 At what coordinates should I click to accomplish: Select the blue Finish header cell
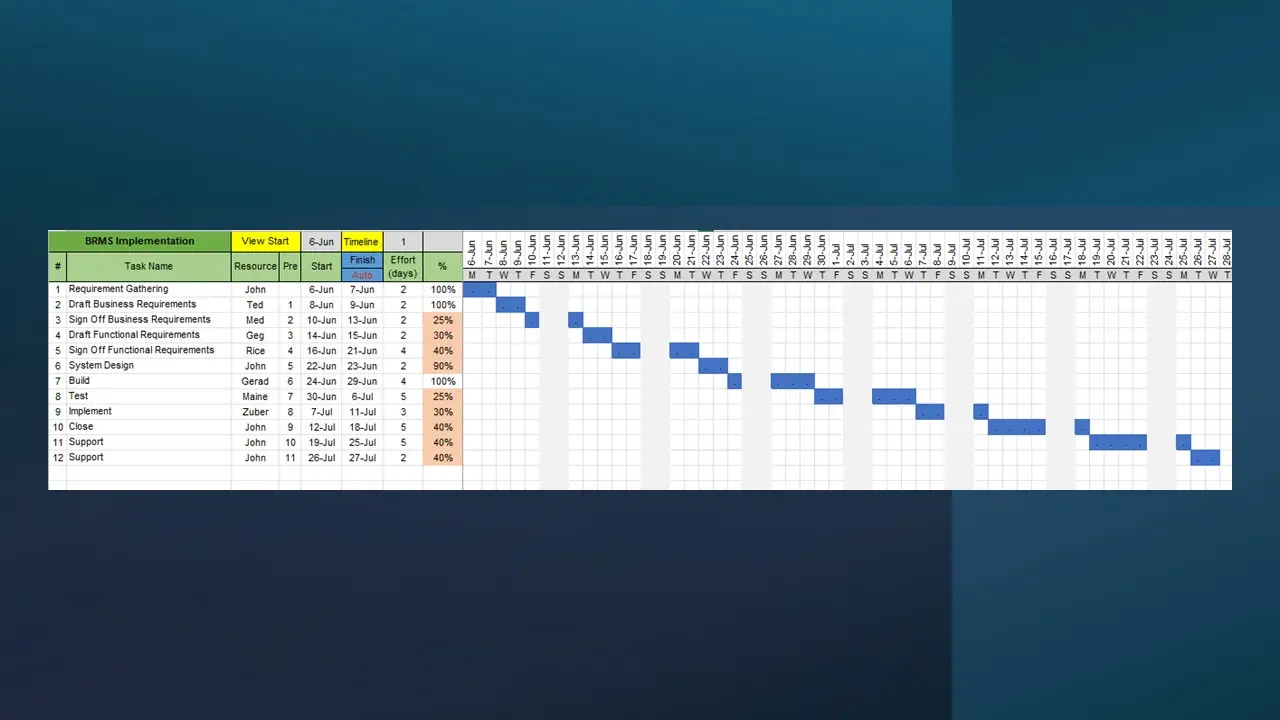pyautogui.click(x=362, y=260)
